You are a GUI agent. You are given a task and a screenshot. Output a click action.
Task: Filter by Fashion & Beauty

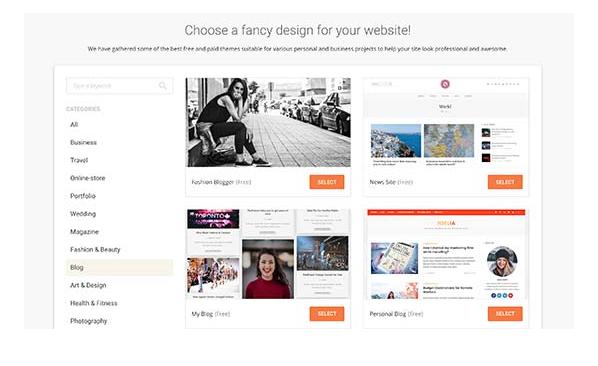coord(95,250)
